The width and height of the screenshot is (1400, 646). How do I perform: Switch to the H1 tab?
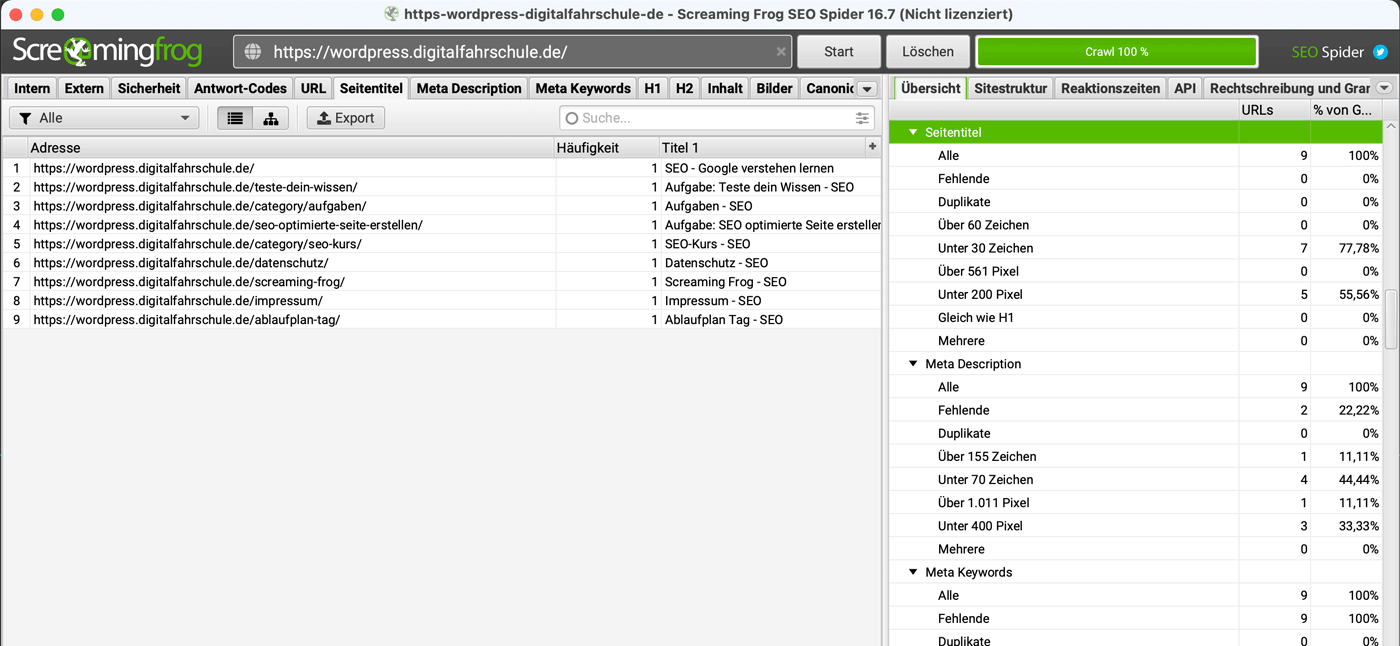[x=653, y=88]
